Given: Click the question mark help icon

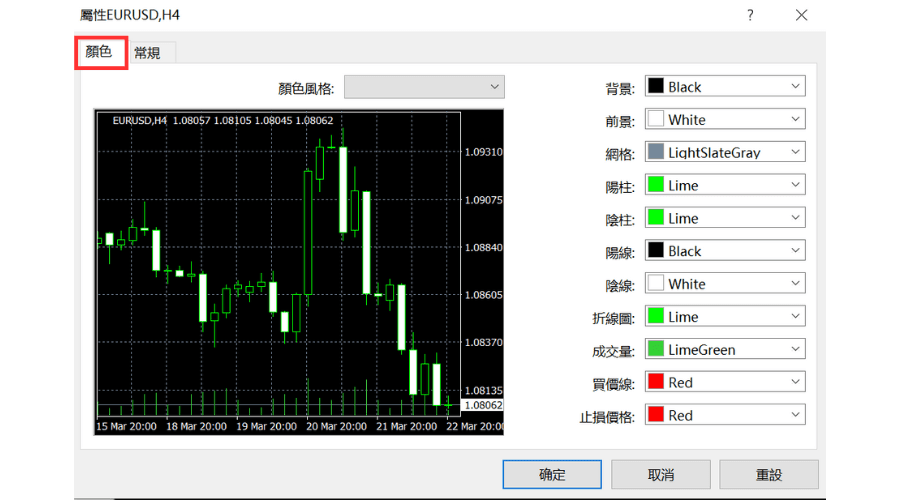Looking at the screenshot, I should 750,15.
